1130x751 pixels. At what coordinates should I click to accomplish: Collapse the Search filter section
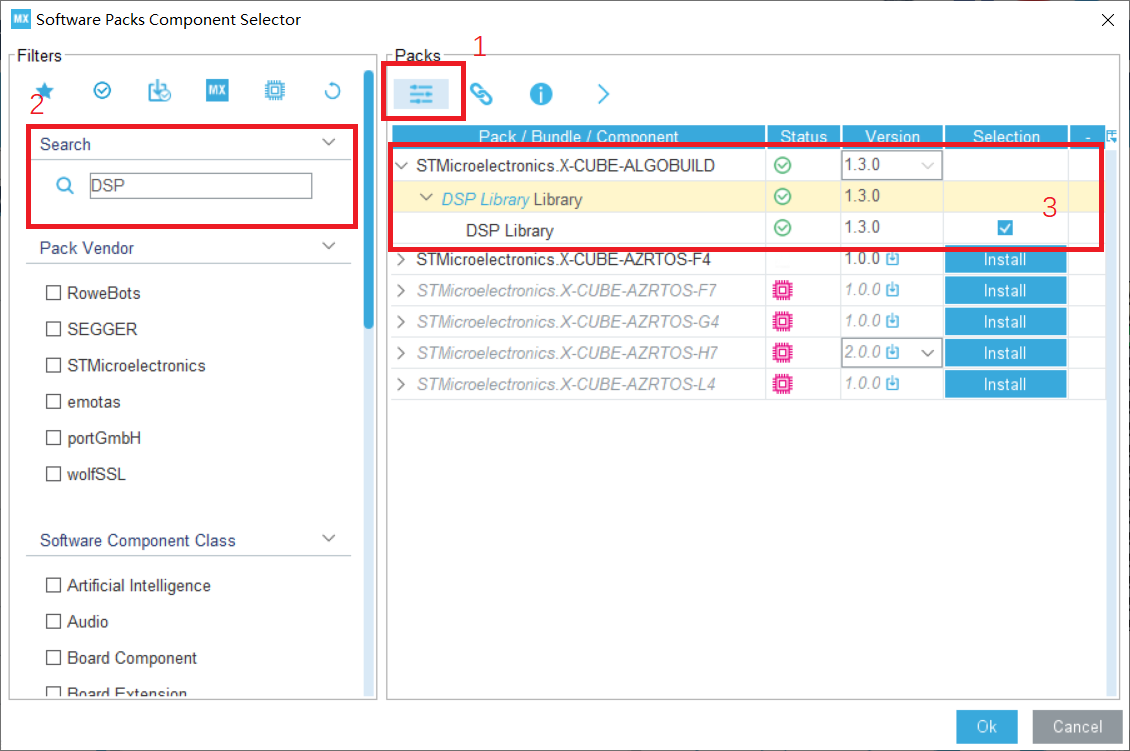[329, 143]
